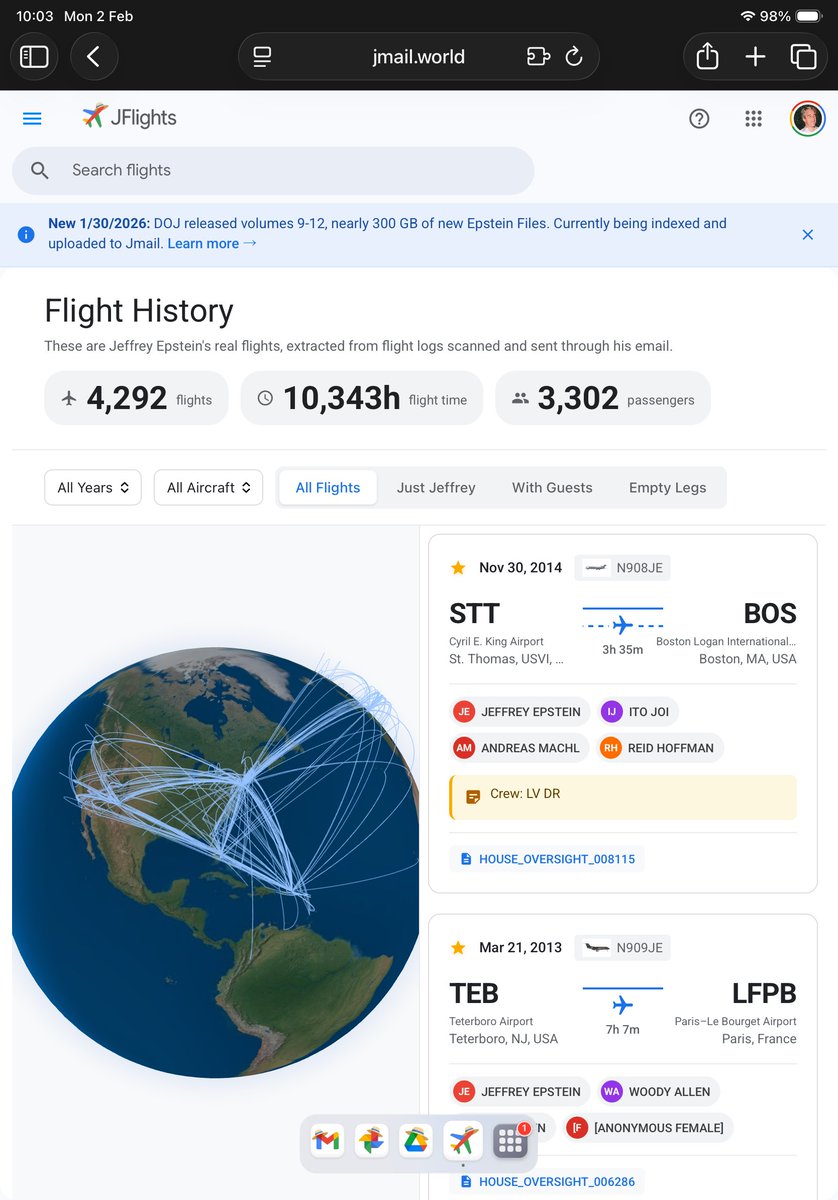Click the 4,292 flights stat
The height and width of the screenshot is (1200, 838).
(x=137, y=398)
